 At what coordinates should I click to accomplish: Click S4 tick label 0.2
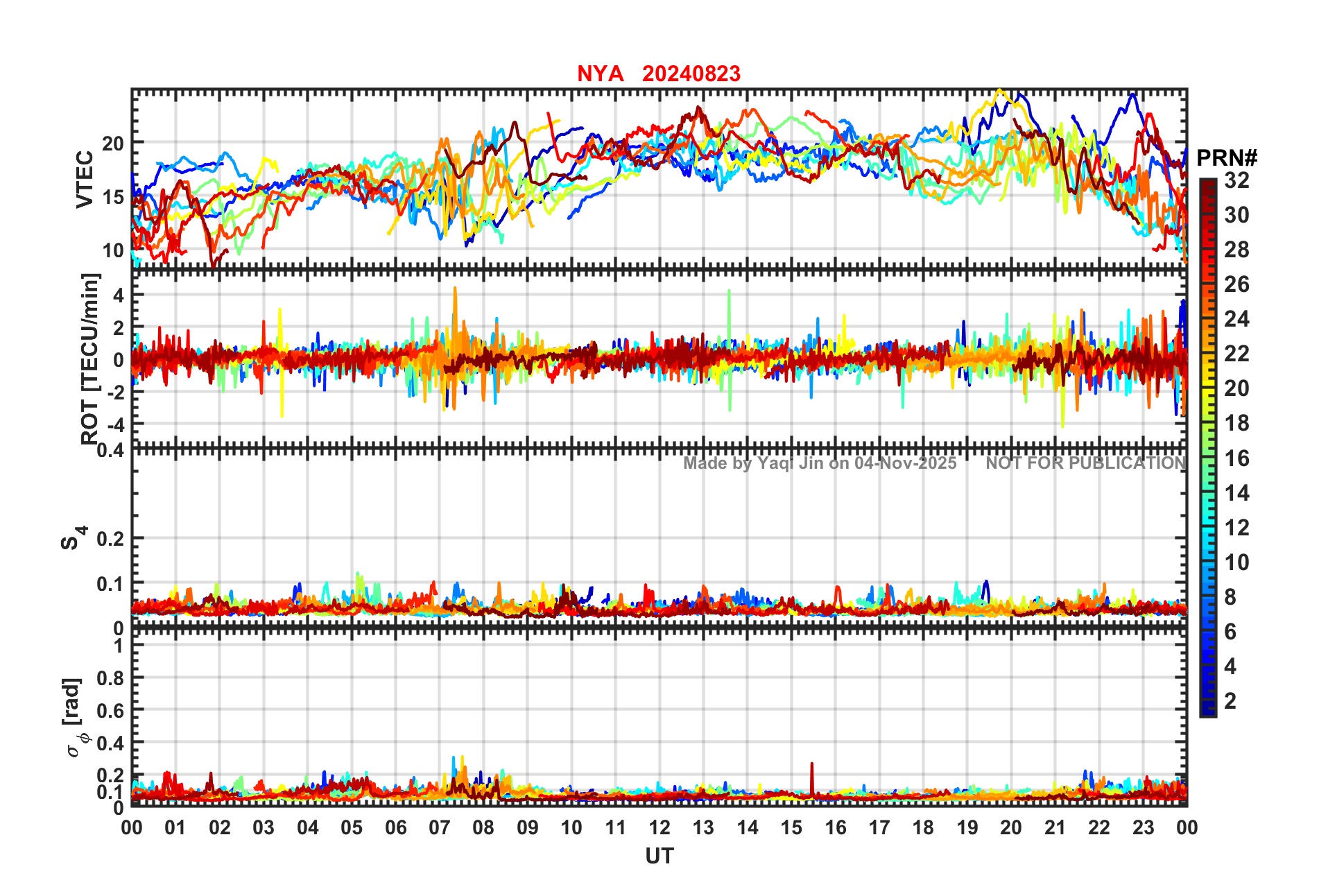pyautogui.click(x=110, y=539)
